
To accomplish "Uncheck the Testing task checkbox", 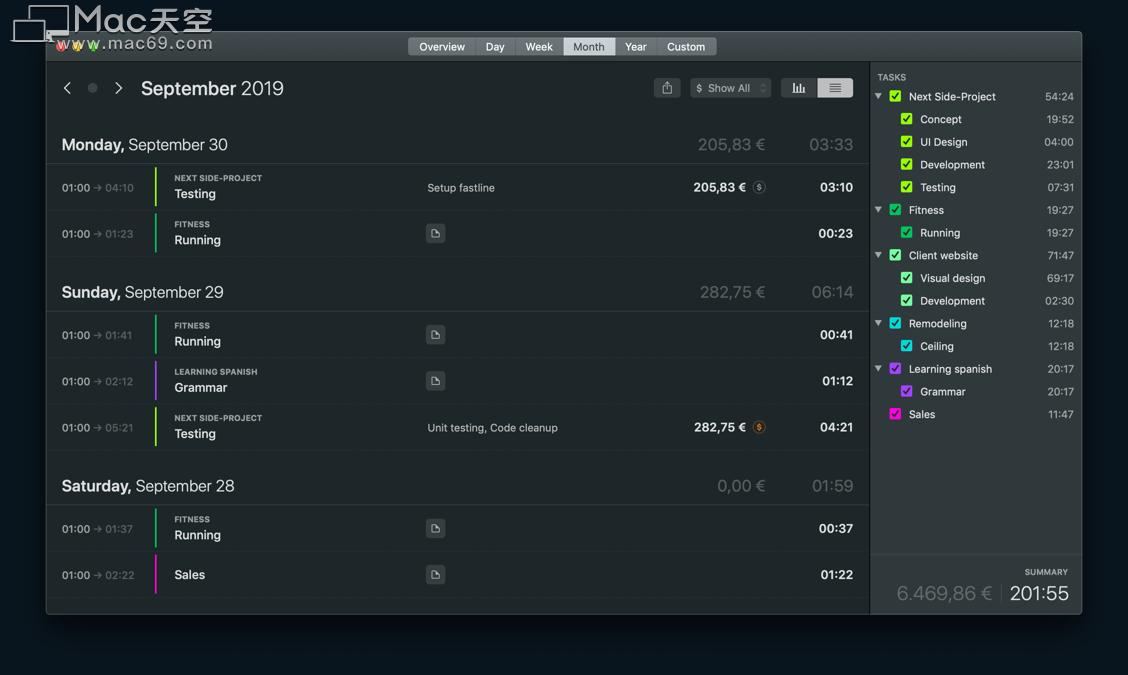I will 906,187.
